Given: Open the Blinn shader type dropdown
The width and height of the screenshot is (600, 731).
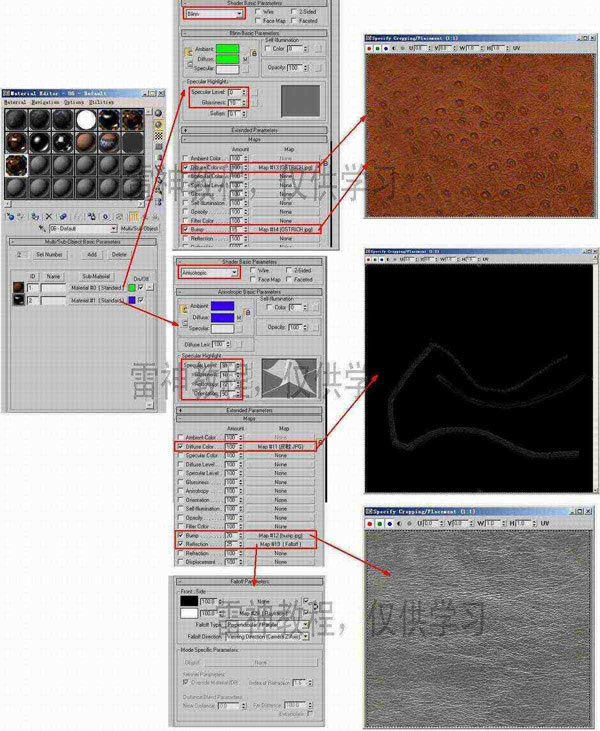Looking at the screenshot, I should [x=211, y=14].
